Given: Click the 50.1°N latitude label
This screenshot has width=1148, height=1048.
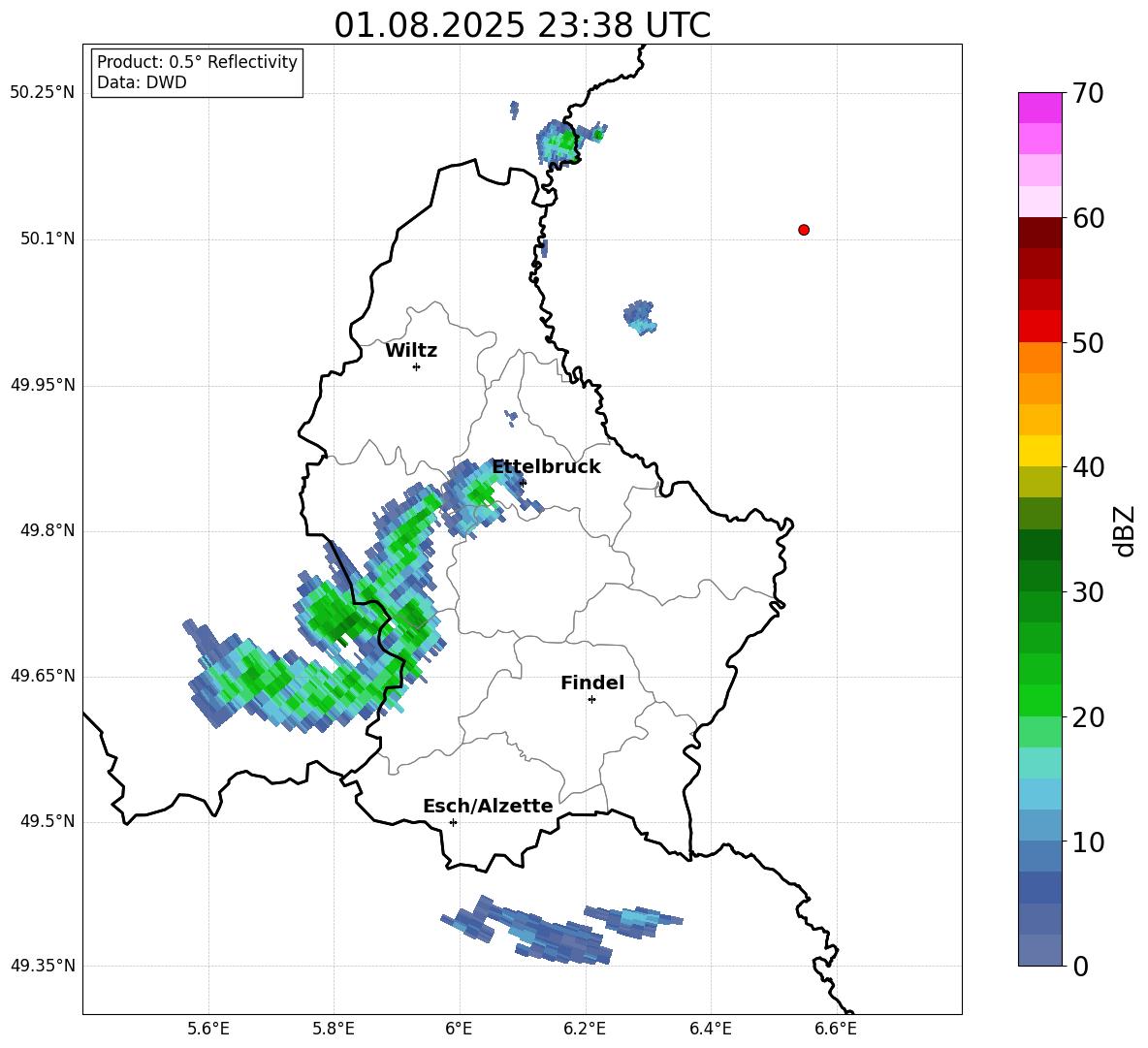Looking at the screenshot, I should [x=48, y=238].
